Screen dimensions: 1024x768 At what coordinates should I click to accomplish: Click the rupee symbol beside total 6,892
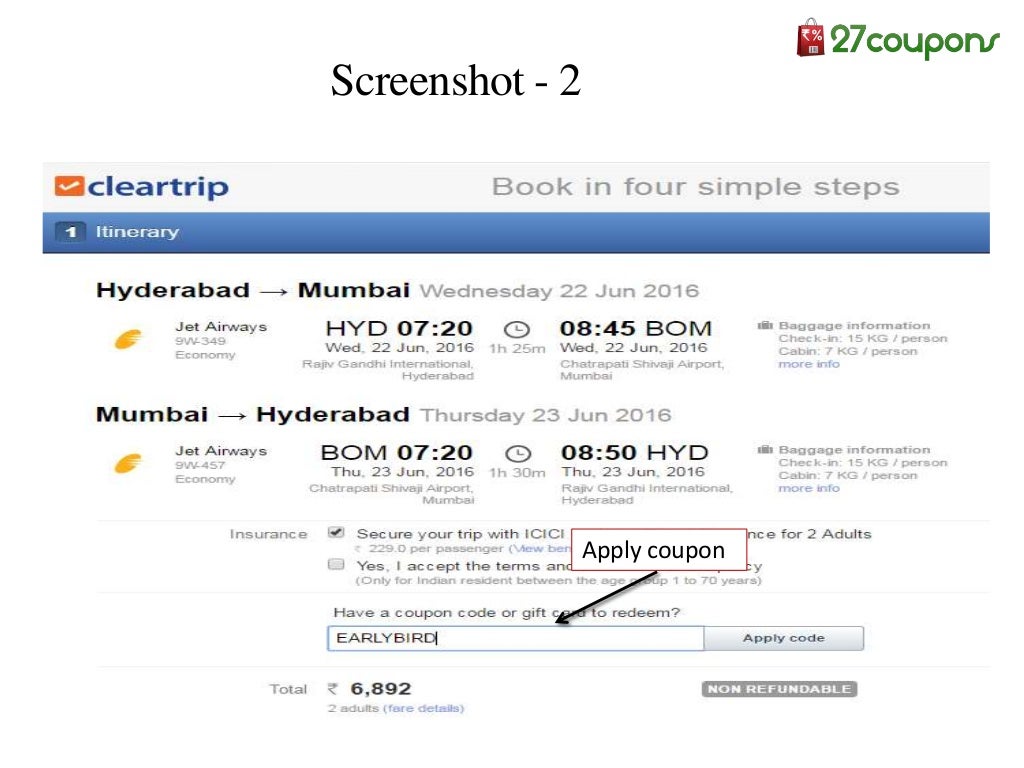coord(333,689)
